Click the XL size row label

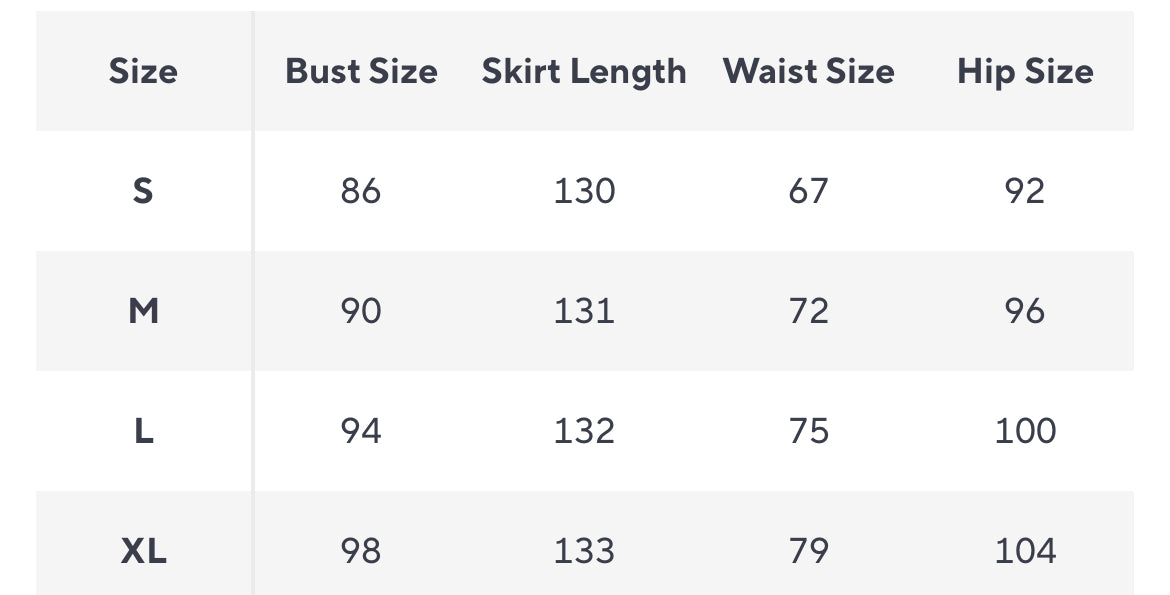coord(143,551)
